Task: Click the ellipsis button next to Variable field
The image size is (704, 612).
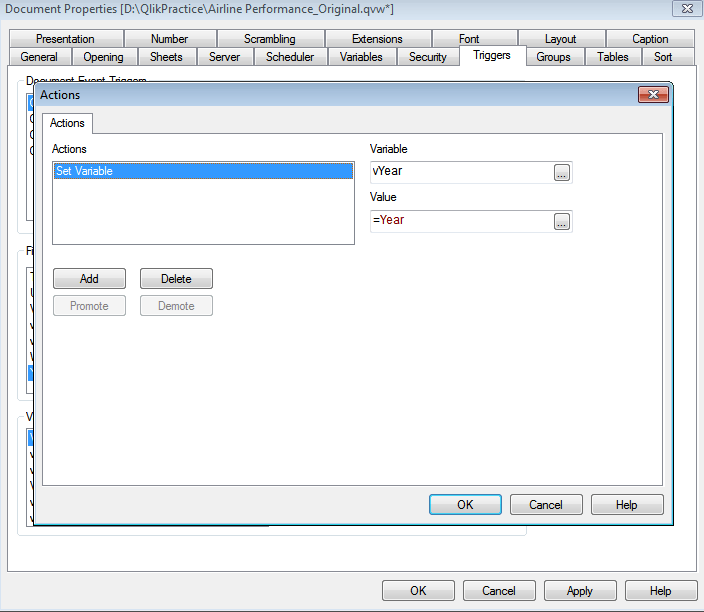Action: (561, 173)
